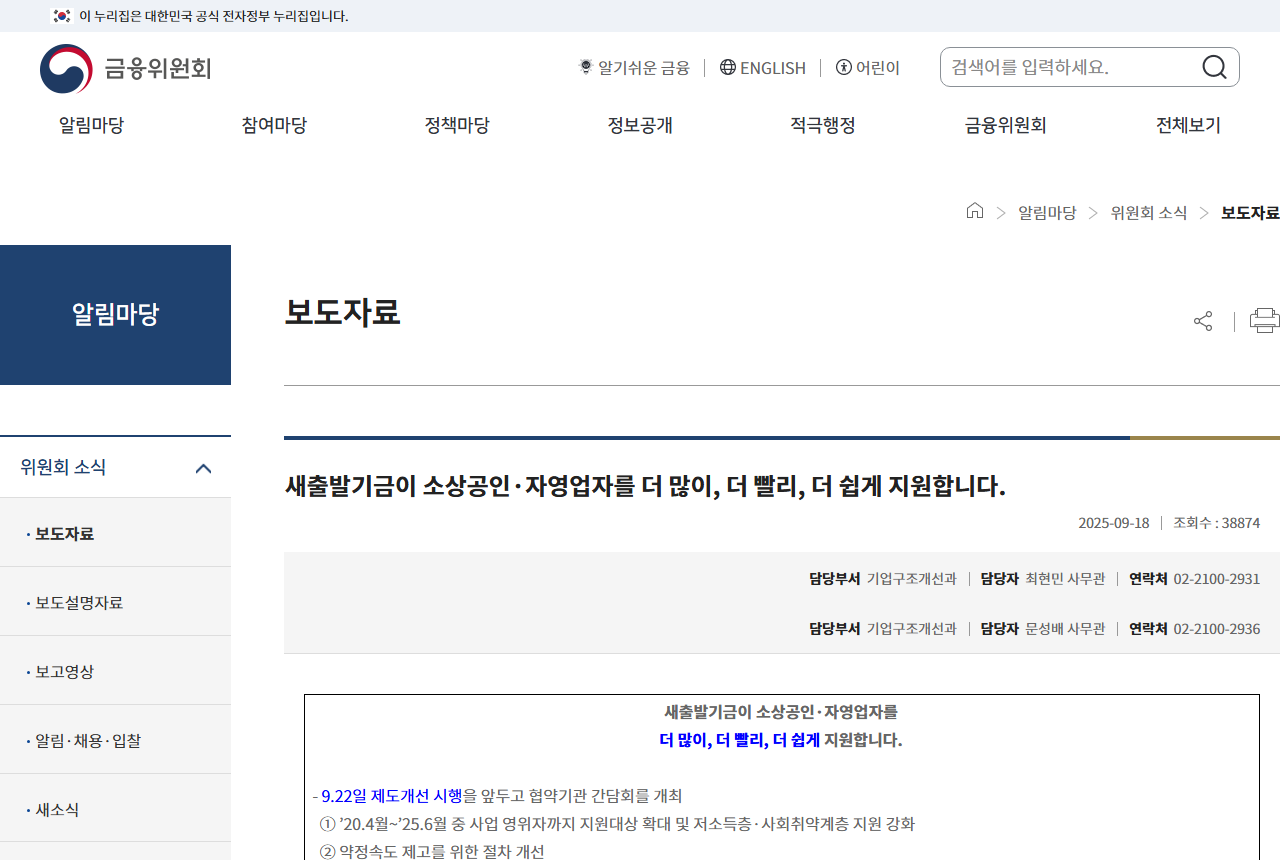Click the globe icon next to ENGLISH
This screenshot has width=1280, height=860.
[728, 67]
